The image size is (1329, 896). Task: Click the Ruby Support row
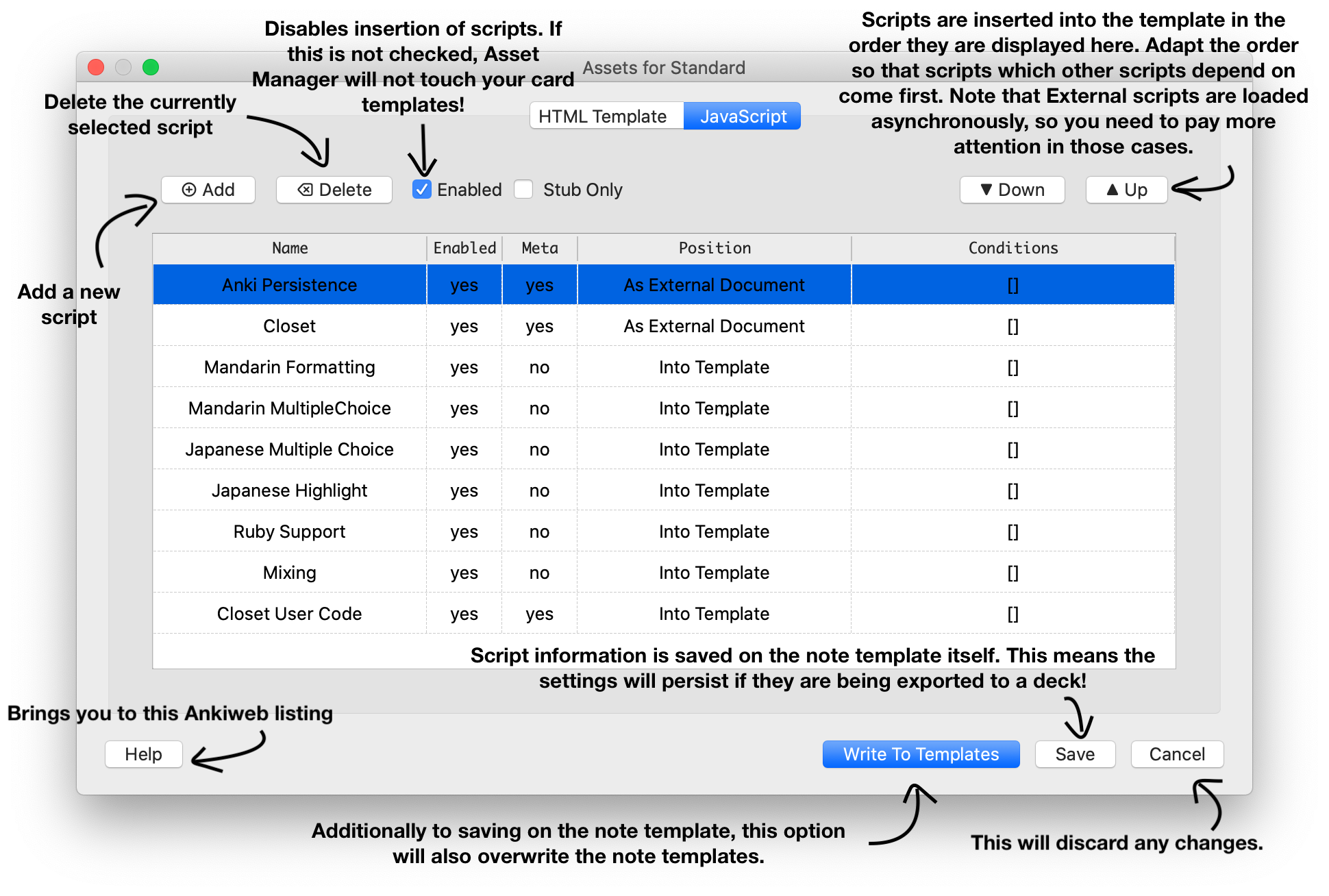pyautogui.click(x=289, y=532)
